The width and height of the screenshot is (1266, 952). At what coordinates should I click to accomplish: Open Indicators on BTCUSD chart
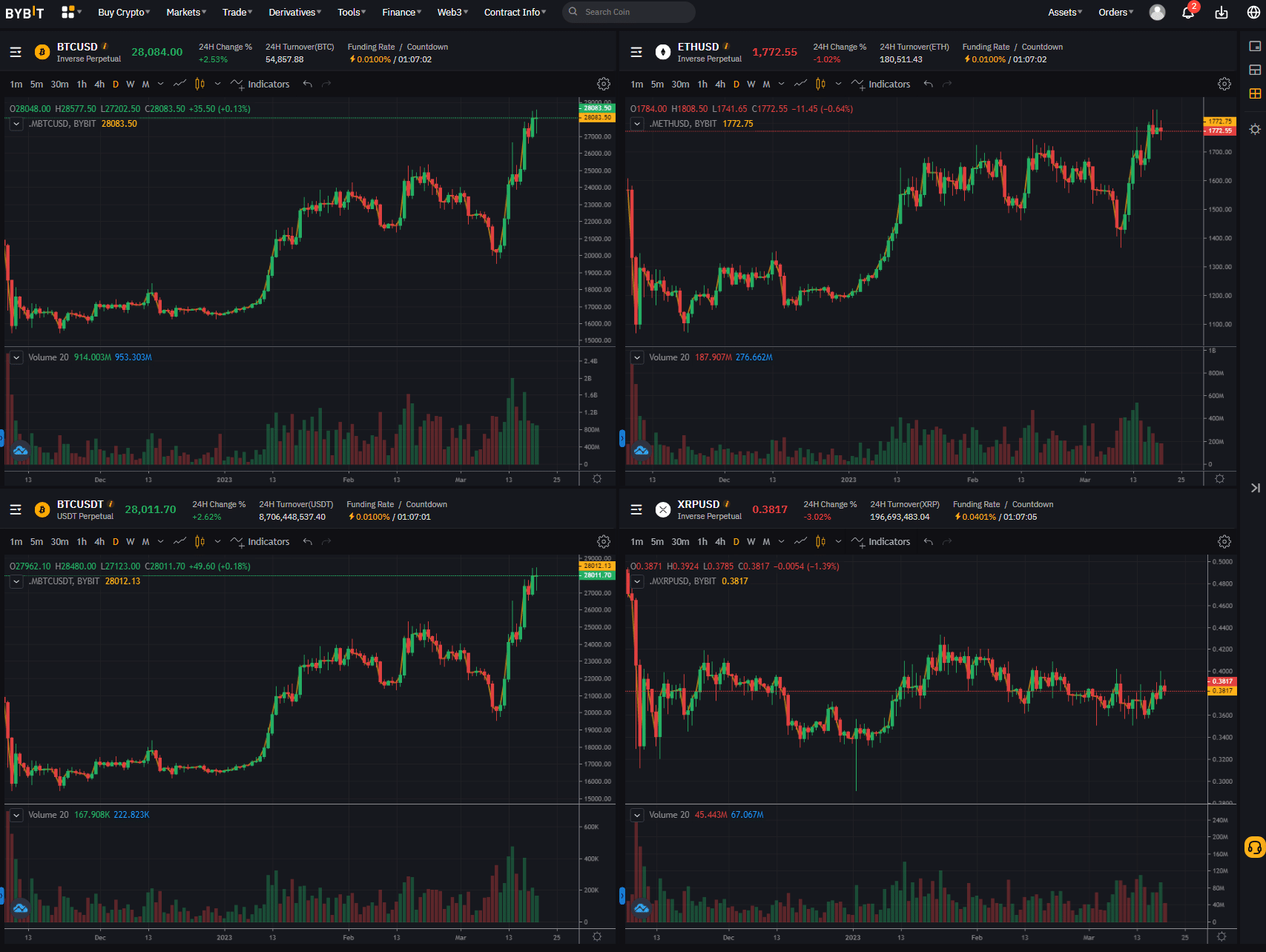point(260,84)
